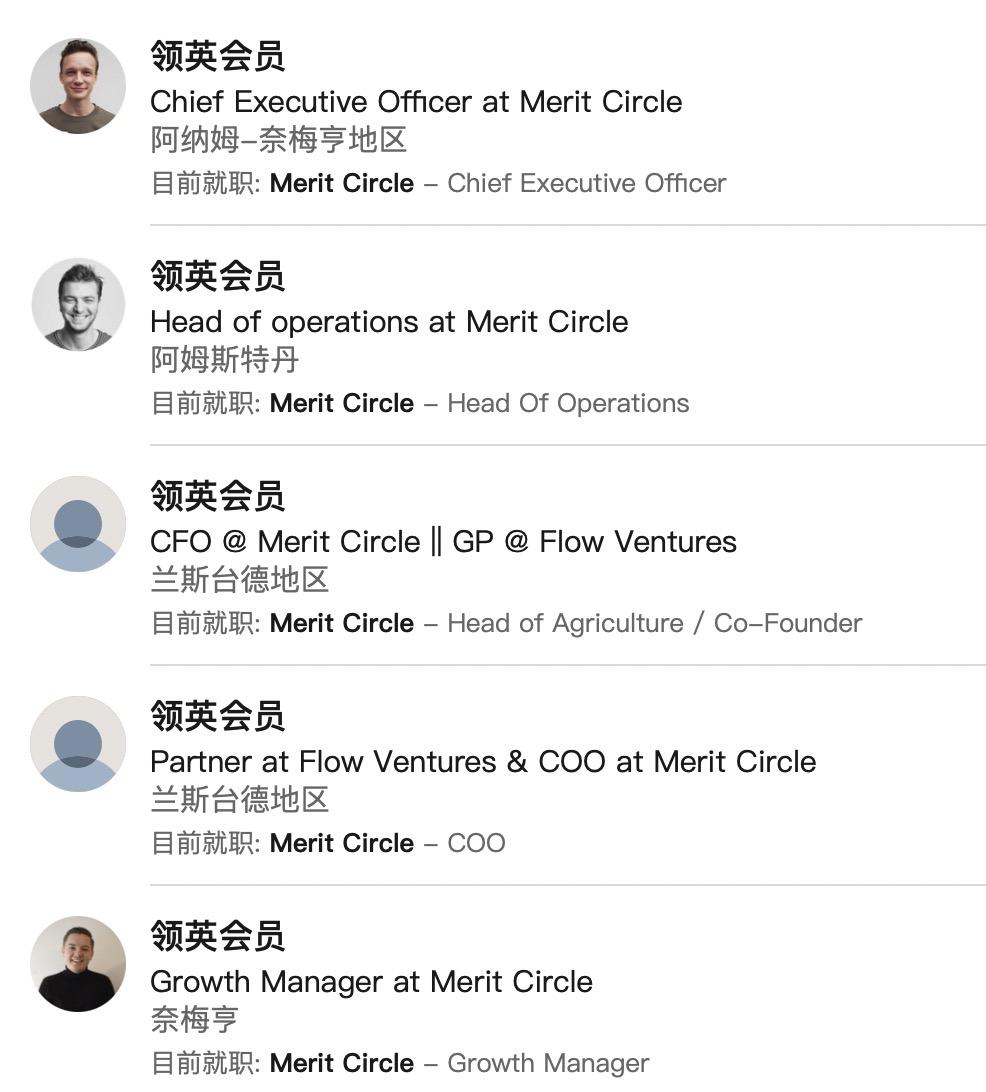The height and width of the screenshot is (1092, 986).
Task: Open 领英会员 above Partner at Flow Ventures
Action: click(217, 716)
